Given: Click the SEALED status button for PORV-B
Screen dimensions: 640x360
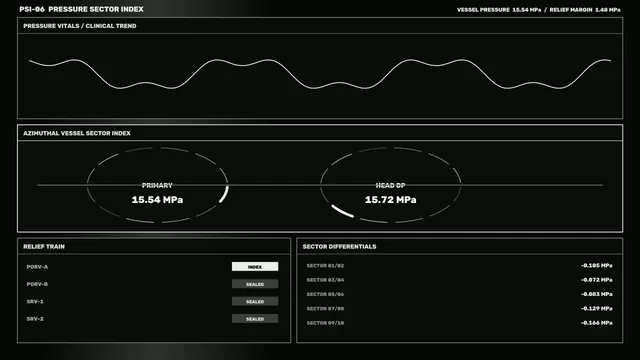Looking at the screenshot, I should pos(255,284).
